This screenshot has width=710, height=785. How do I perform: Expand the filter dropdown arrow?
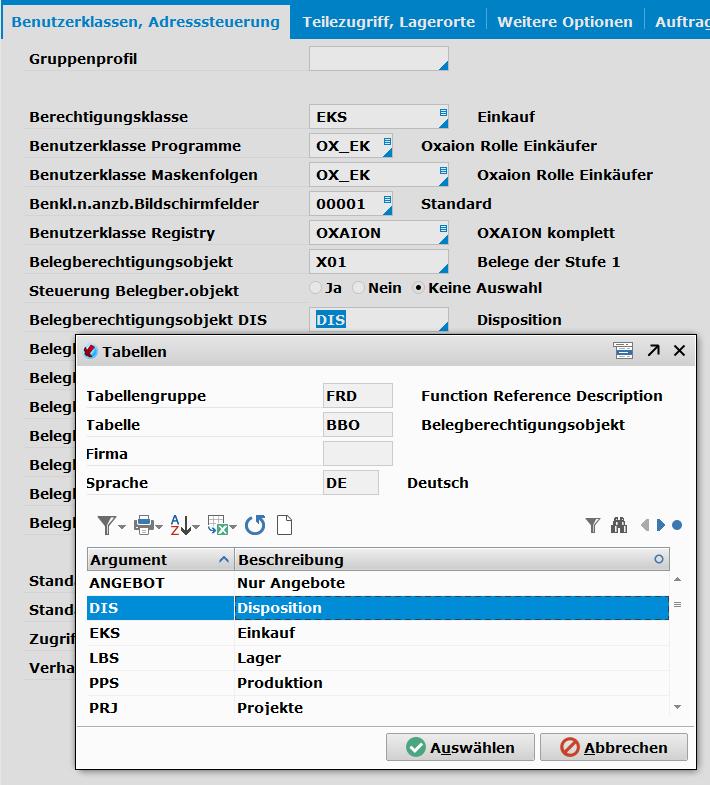[x=122, y=527]
